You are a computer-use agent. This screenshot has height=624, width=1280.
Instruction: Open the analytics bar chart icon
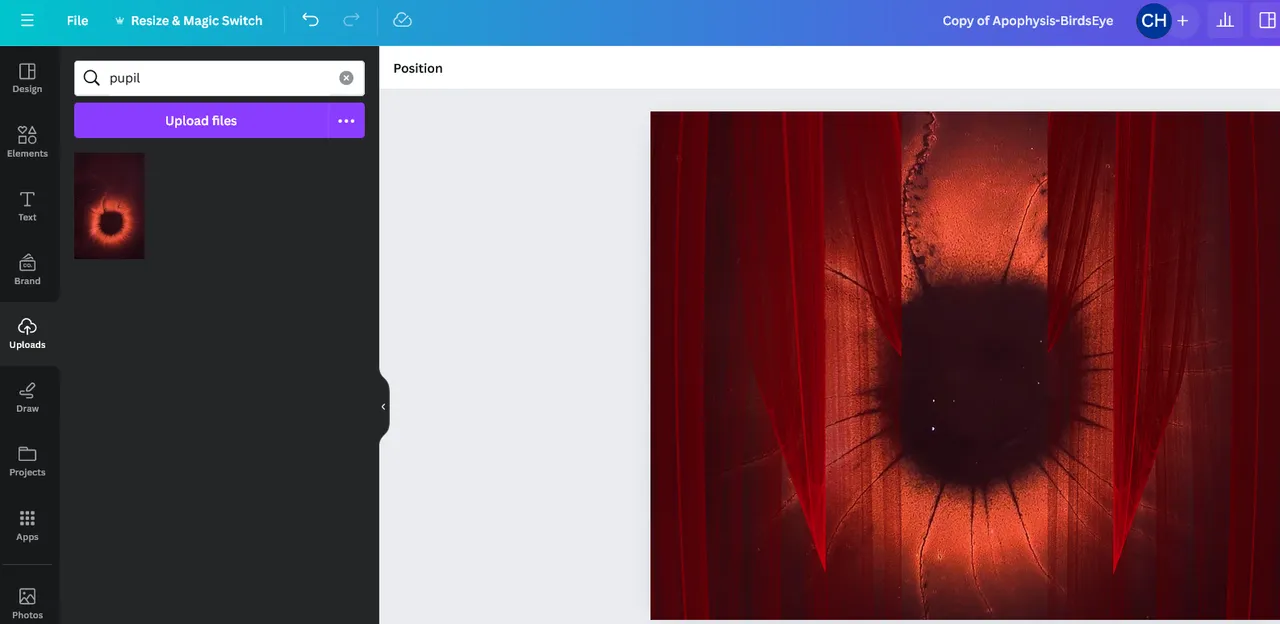[x=1224, y=20]
